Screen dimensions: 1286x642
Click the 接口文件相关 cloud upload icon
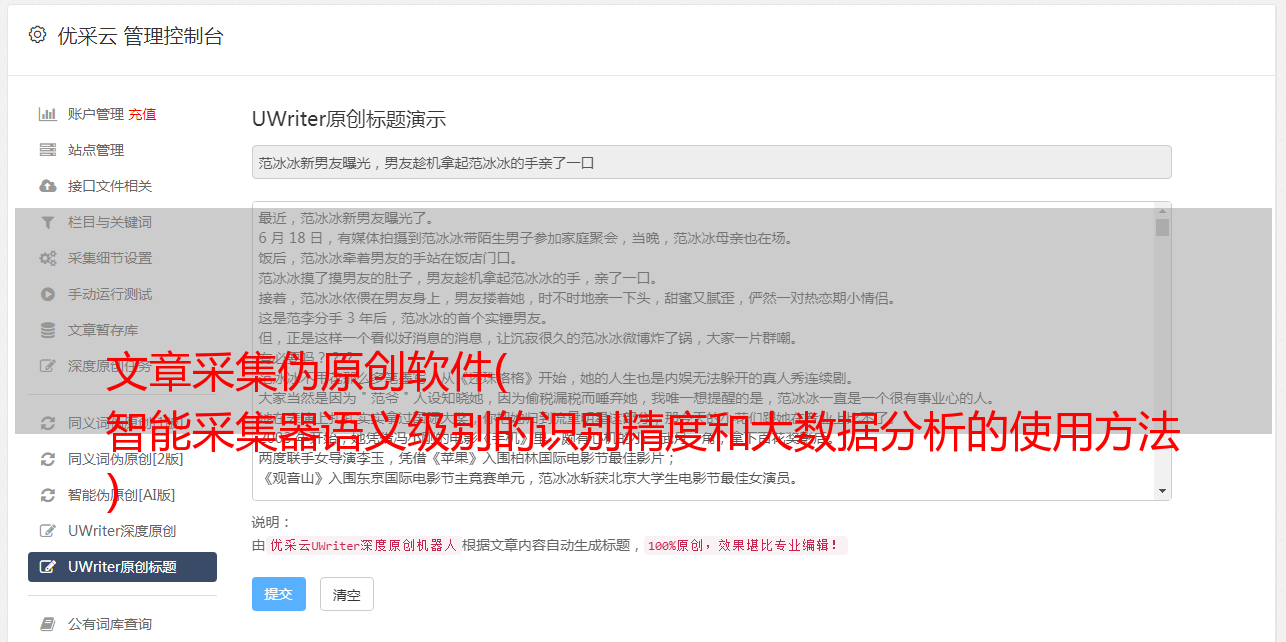click(47, 186)
